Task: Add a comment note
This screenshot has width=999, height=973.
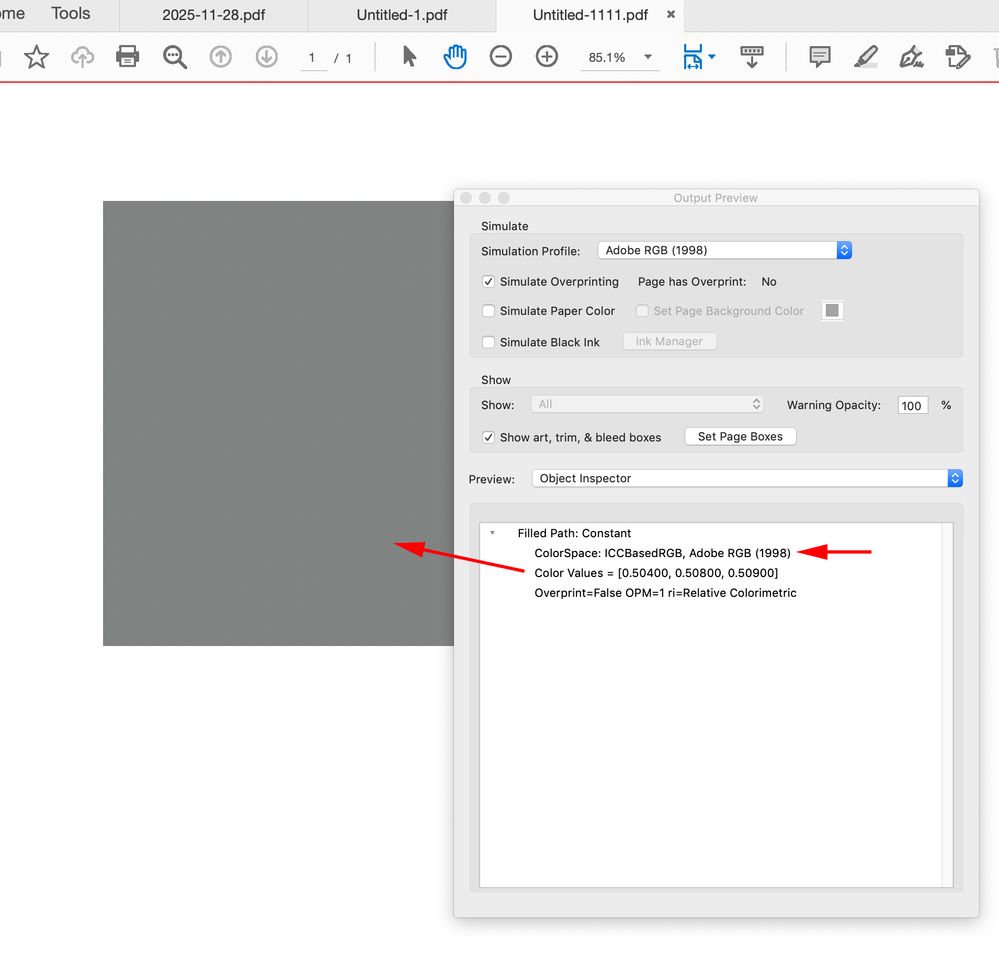Action: click(819, 57)
